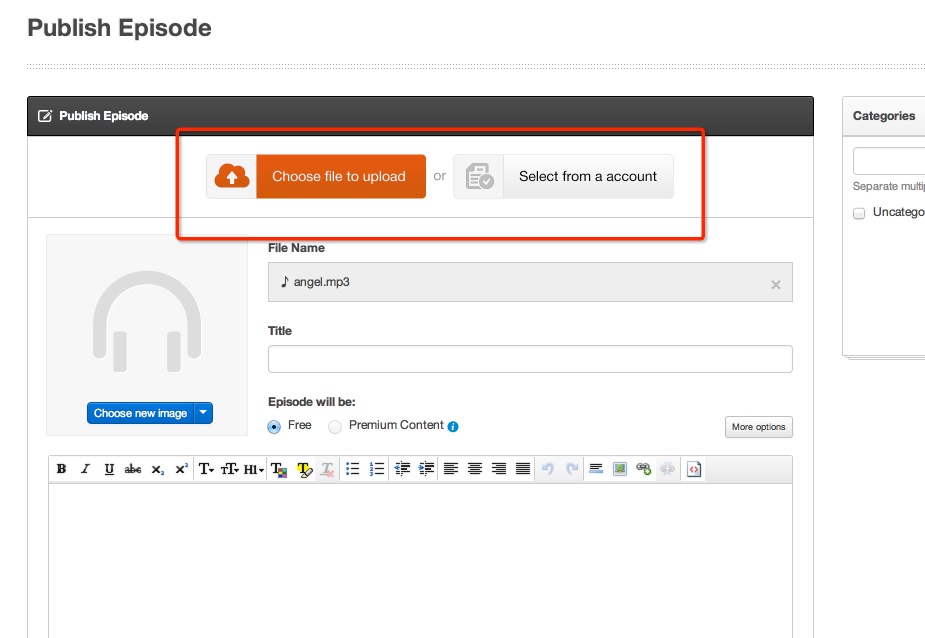Screen dimensions: 925x638
Task: Click Choose file to upload button
Action: pyautogui.click(x=339, y=176)
